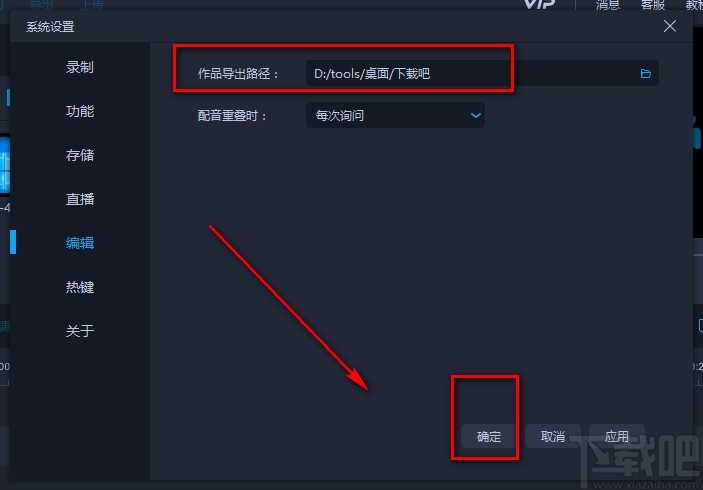Close the 系统设置 dialog
The image size is (703, 490).
pos(670,26)
